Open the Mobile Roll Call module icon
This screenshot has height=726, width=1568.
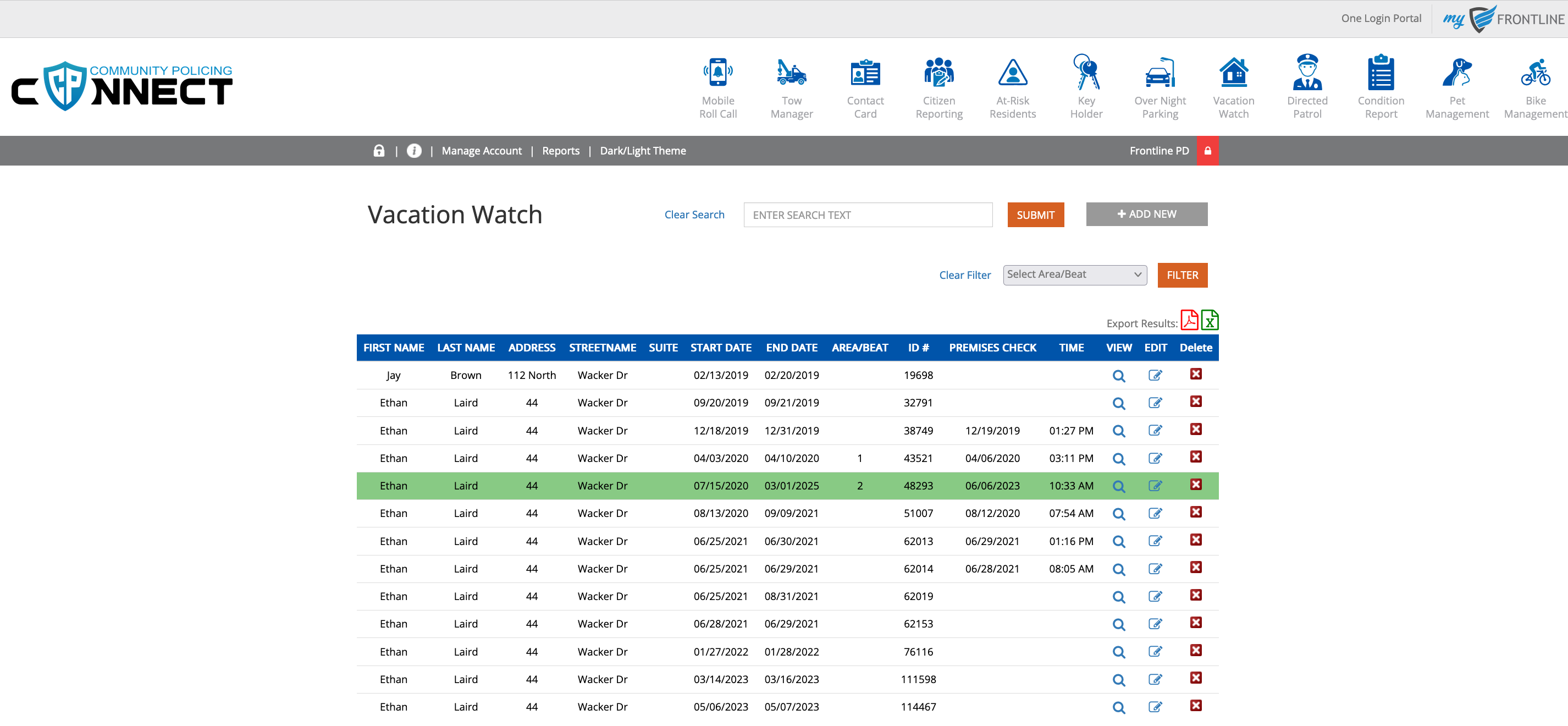[x=717, y=73]
